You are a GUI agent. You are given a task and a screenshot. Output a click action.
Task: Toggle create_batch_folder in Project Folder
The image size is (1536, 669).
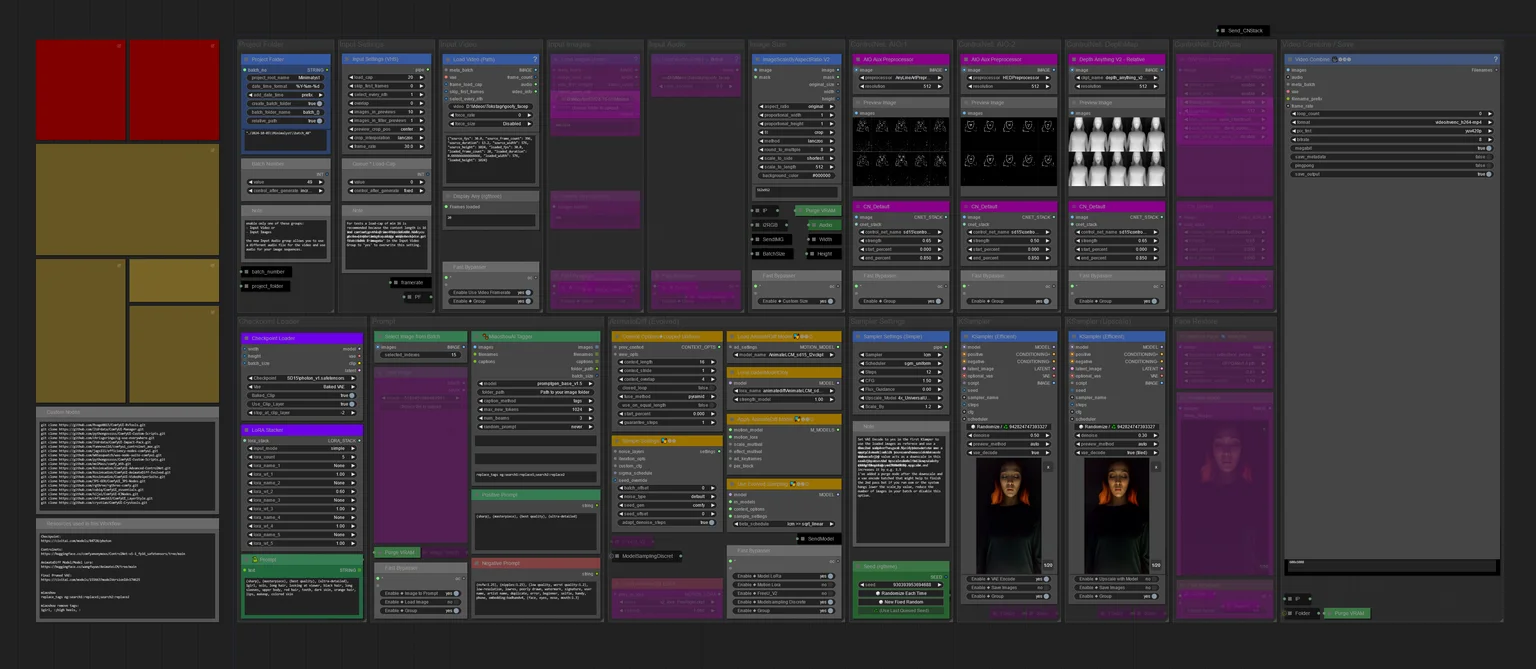click(x=286, y=103)
